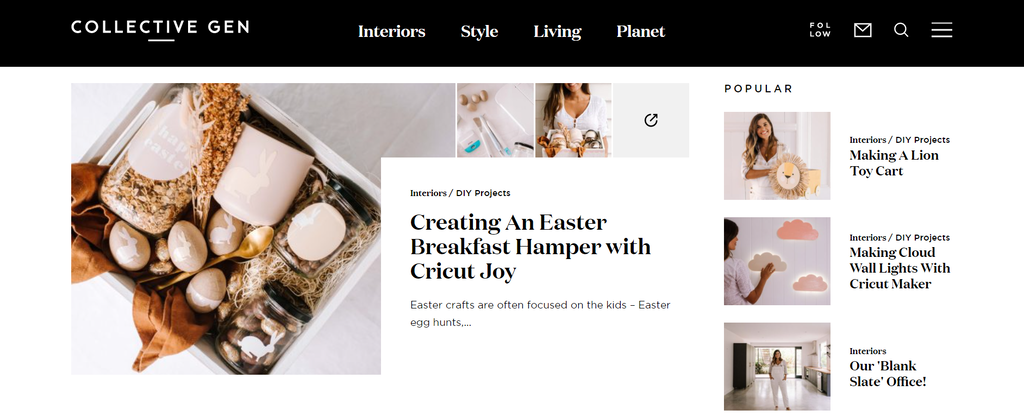Click the cloud wall lights thumbnail
This screenshot has height=416, width=1024.
pyautogui.click(x=777, y=261)
